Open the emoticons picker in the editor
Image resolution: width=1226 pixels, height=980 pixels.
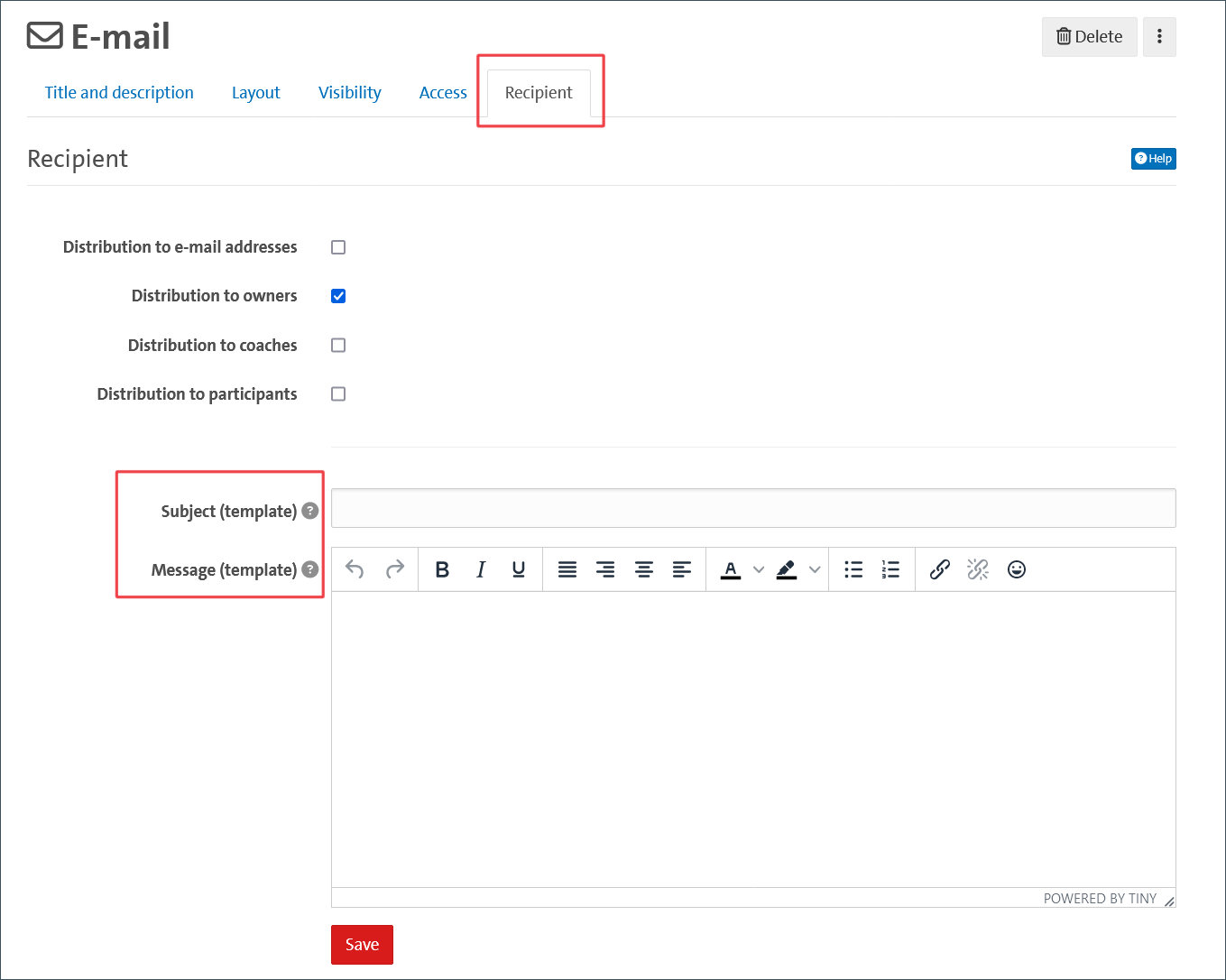1016,569
